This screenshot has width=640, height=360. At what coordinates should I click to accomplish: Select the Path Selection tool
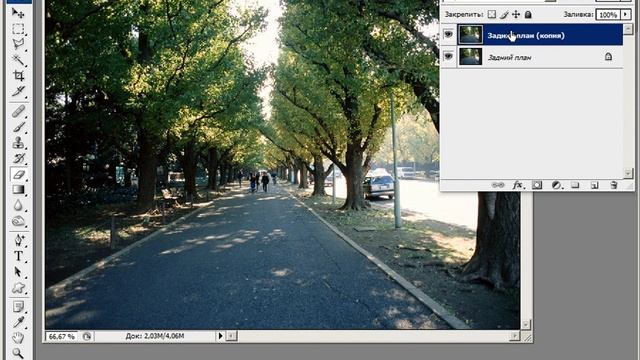pos(18,272)
